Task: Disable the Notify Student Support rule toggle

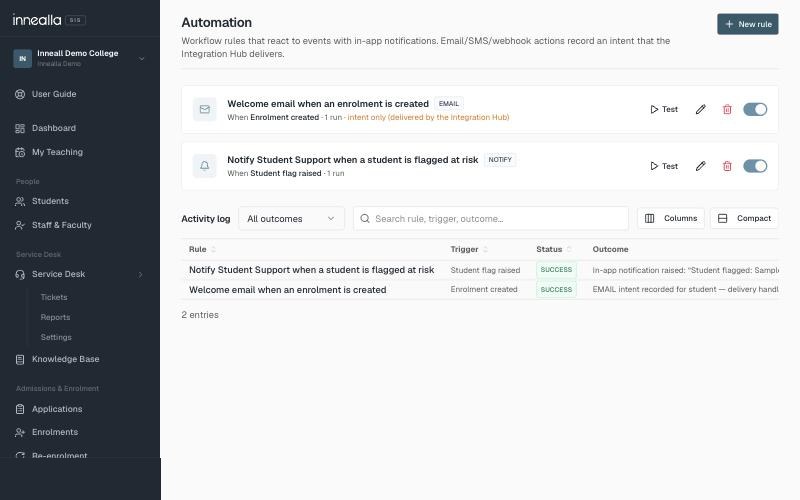Action: 755,166
